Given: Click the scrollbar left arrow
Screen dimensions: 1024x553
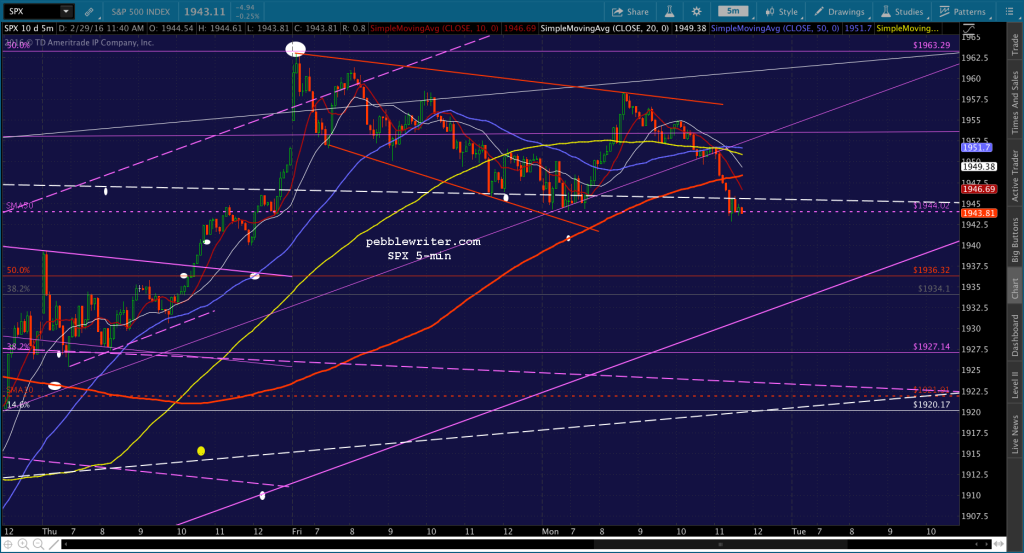Looking at the screenshot, I should (65, 544).
